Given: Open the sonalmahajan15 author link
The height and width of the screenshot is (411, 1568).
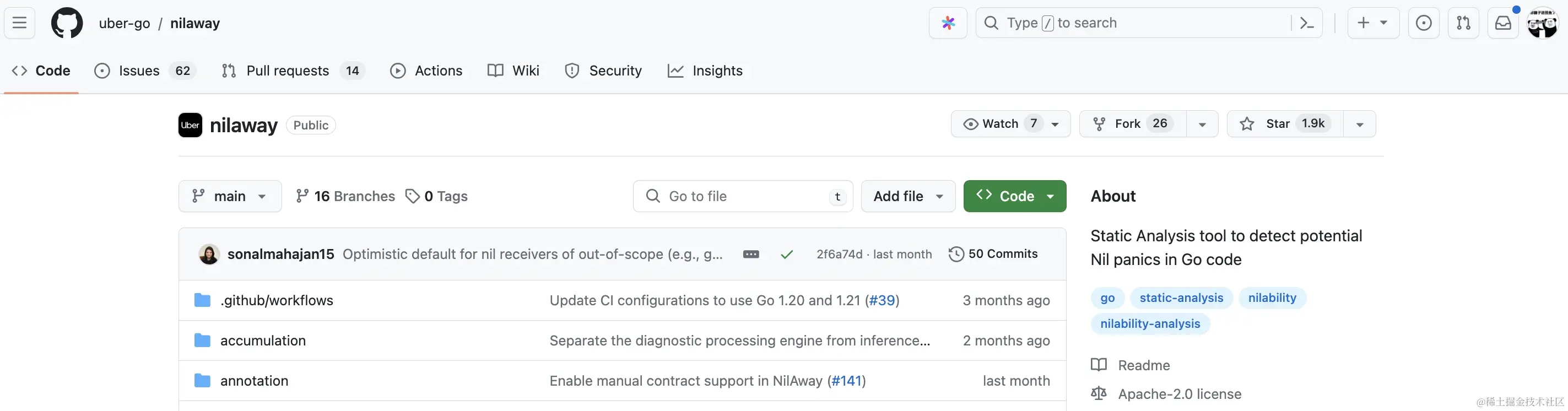Looking at the screenshot, I should (x=280, y=255).
